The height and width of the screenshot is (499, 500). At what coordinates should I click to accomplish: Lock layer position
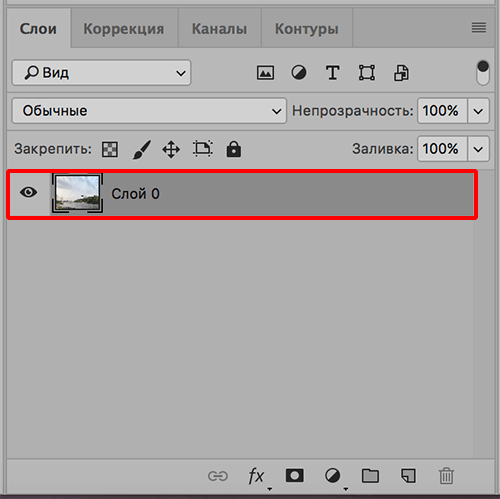click(x=171, y=149)
